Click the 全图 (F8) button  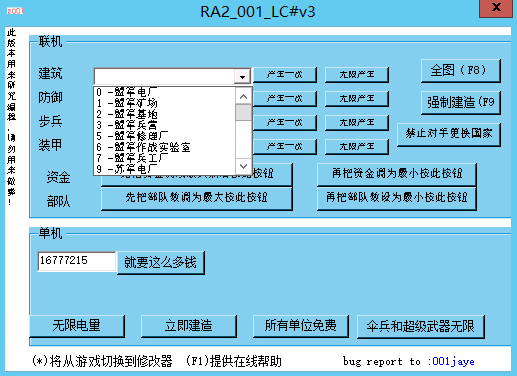pos(461,71)
